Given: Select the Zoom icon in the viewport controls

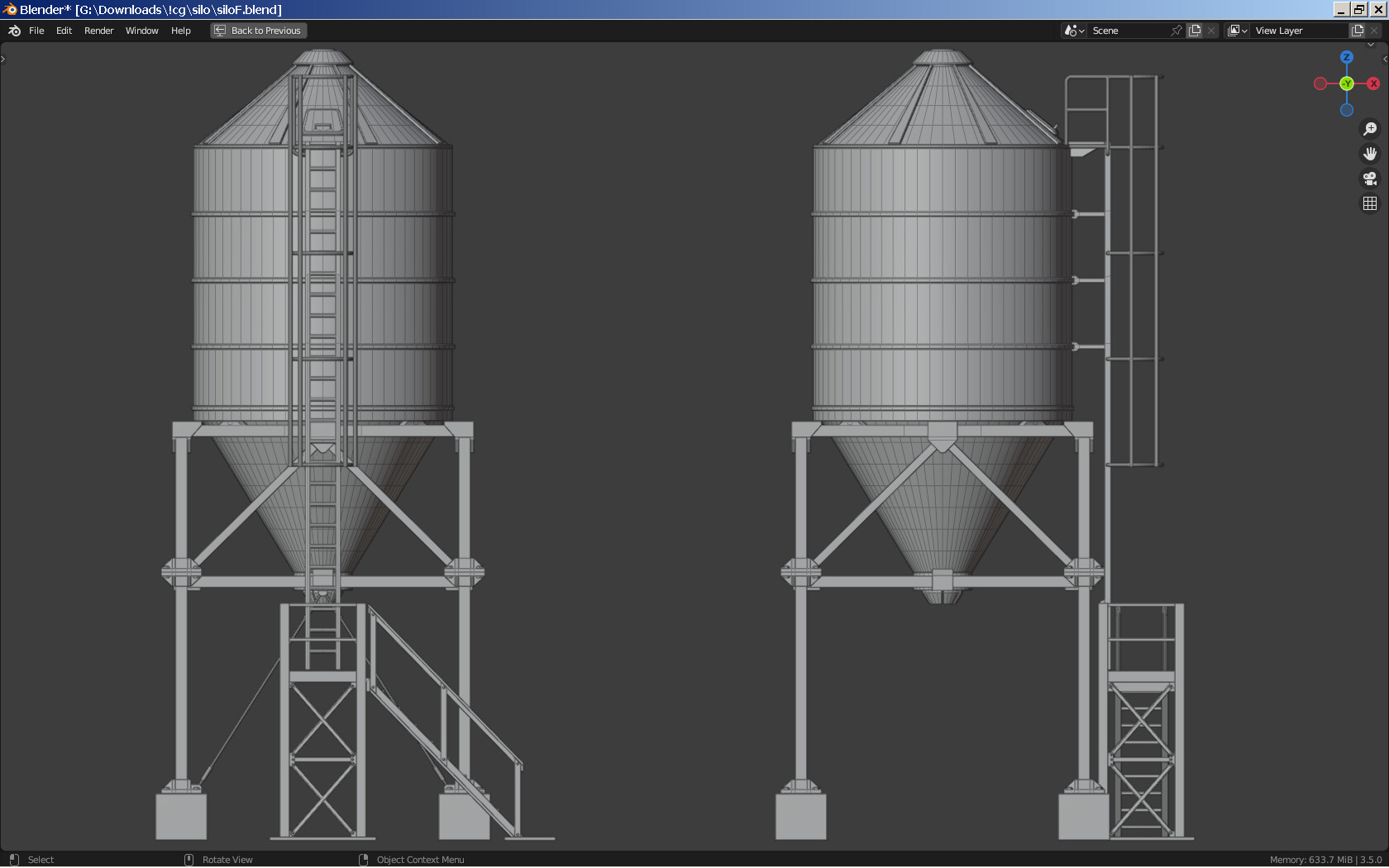Looking at the screenshot, I should (1370, 128).
